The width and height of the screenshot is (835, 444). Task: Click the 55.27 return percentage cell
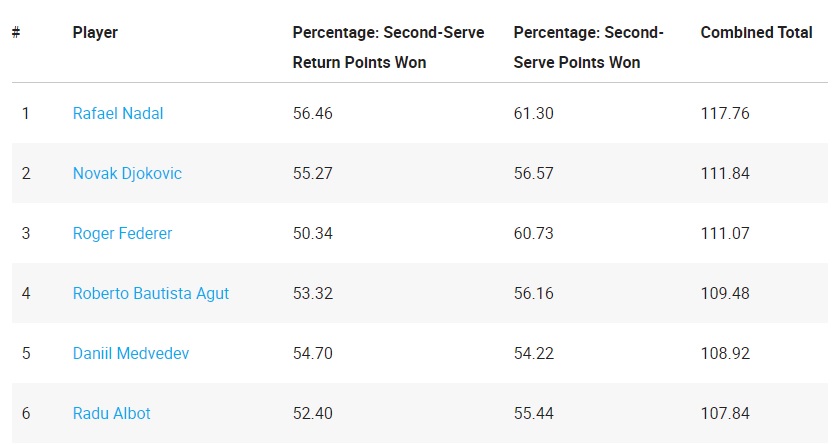pos(312,173)
